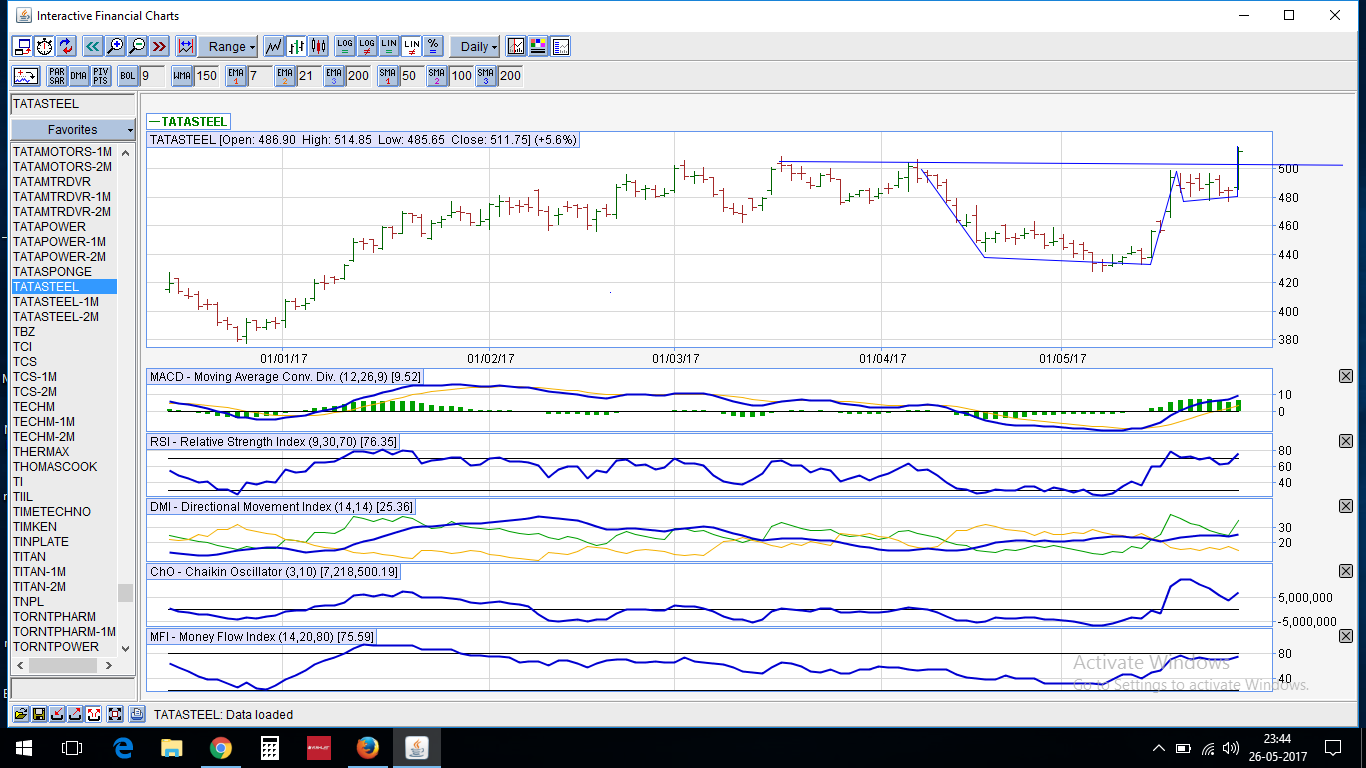The height and width of the screenshot is (768, 1366).
Task: Select TATAMOTORS-1M in the symbol list
Action: pos(64,152)
